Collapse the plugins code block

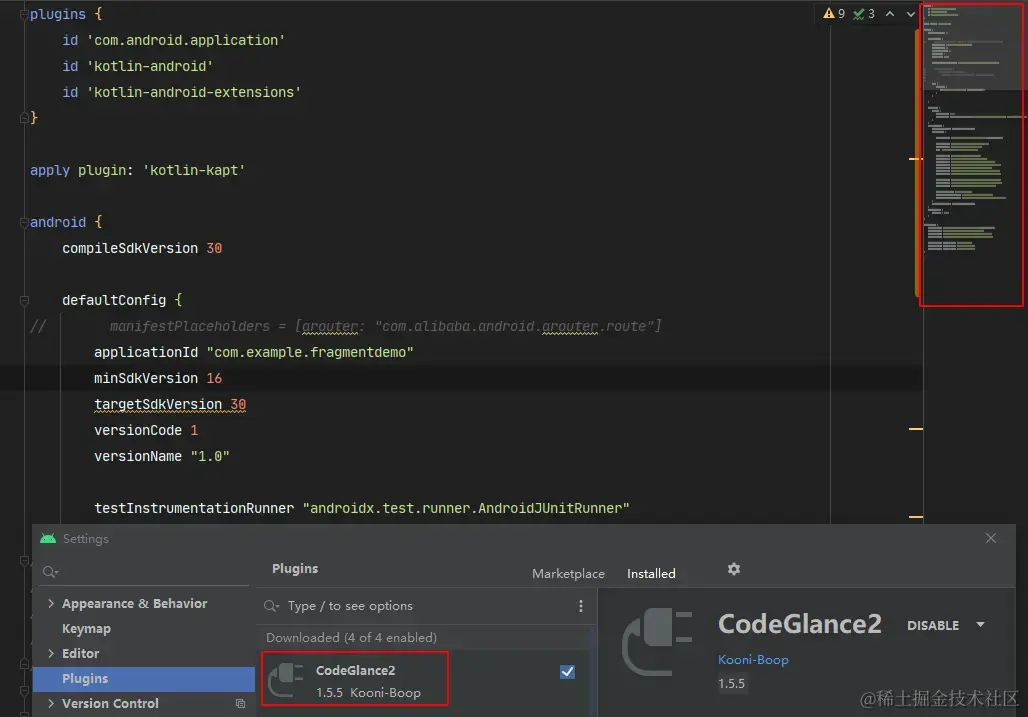point(24,14)
